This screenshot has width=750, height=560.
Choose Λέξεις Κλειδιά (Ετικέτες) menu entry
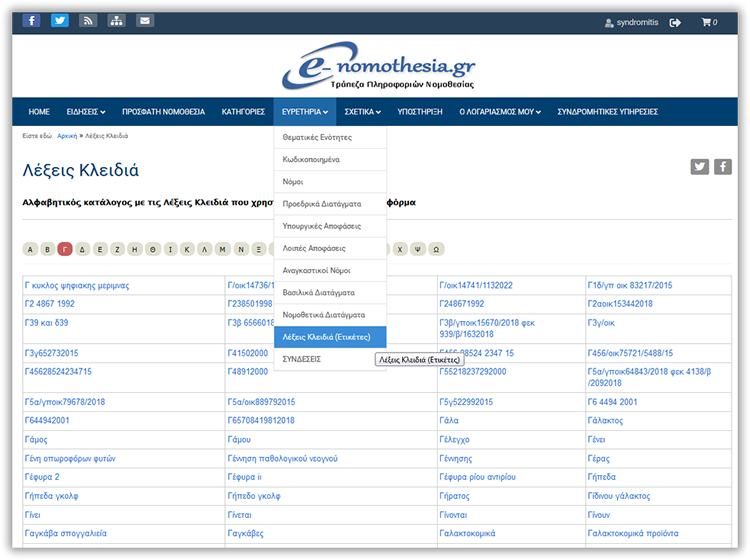[327, 337]
